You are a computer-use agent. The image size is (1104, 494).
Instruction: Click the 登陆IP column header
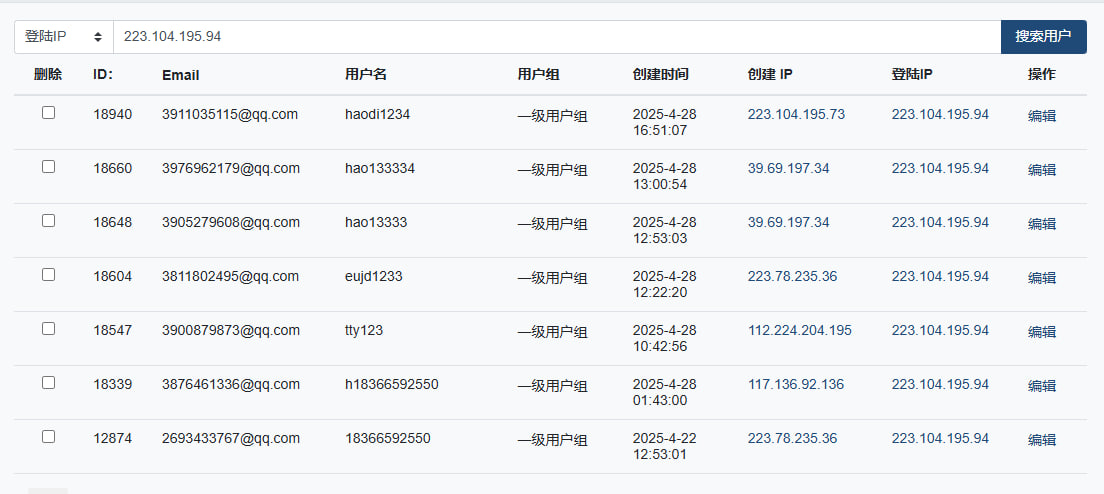[x=912, y=75]
